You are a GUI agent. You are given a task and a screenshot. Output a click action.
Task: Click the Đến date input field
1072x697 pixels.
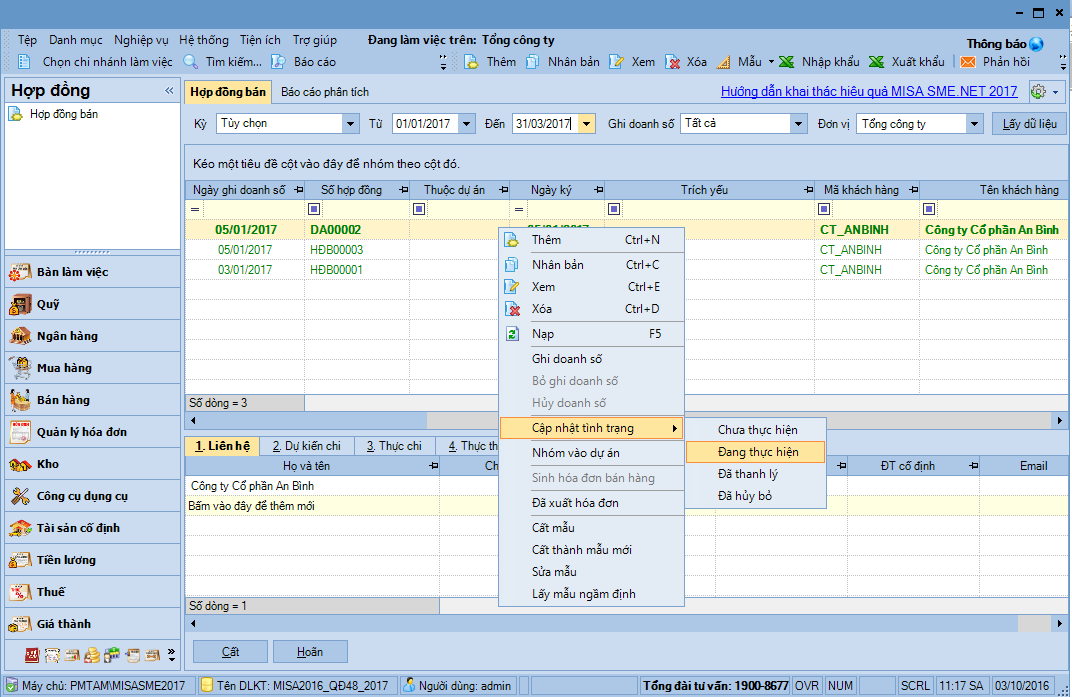point(541,124)
